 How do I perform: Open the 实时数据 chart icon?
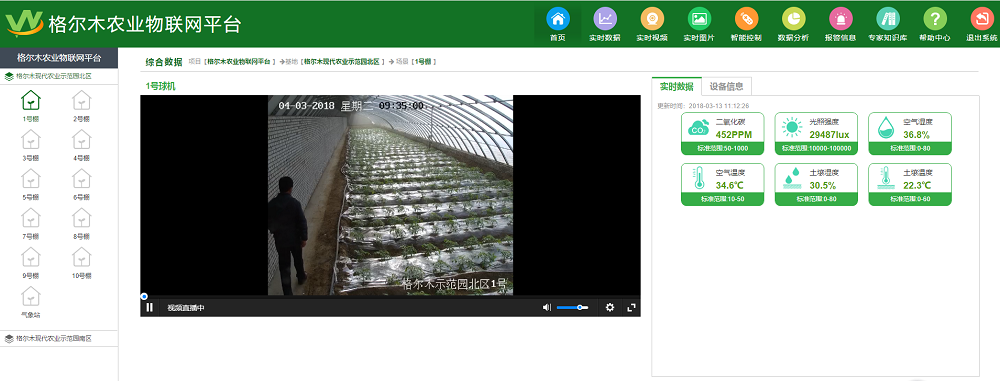605,19
